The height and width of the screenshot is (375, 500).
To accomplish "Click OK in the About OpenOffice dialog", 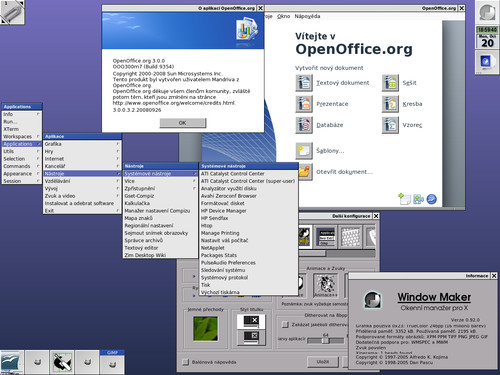I will point(183,123).
